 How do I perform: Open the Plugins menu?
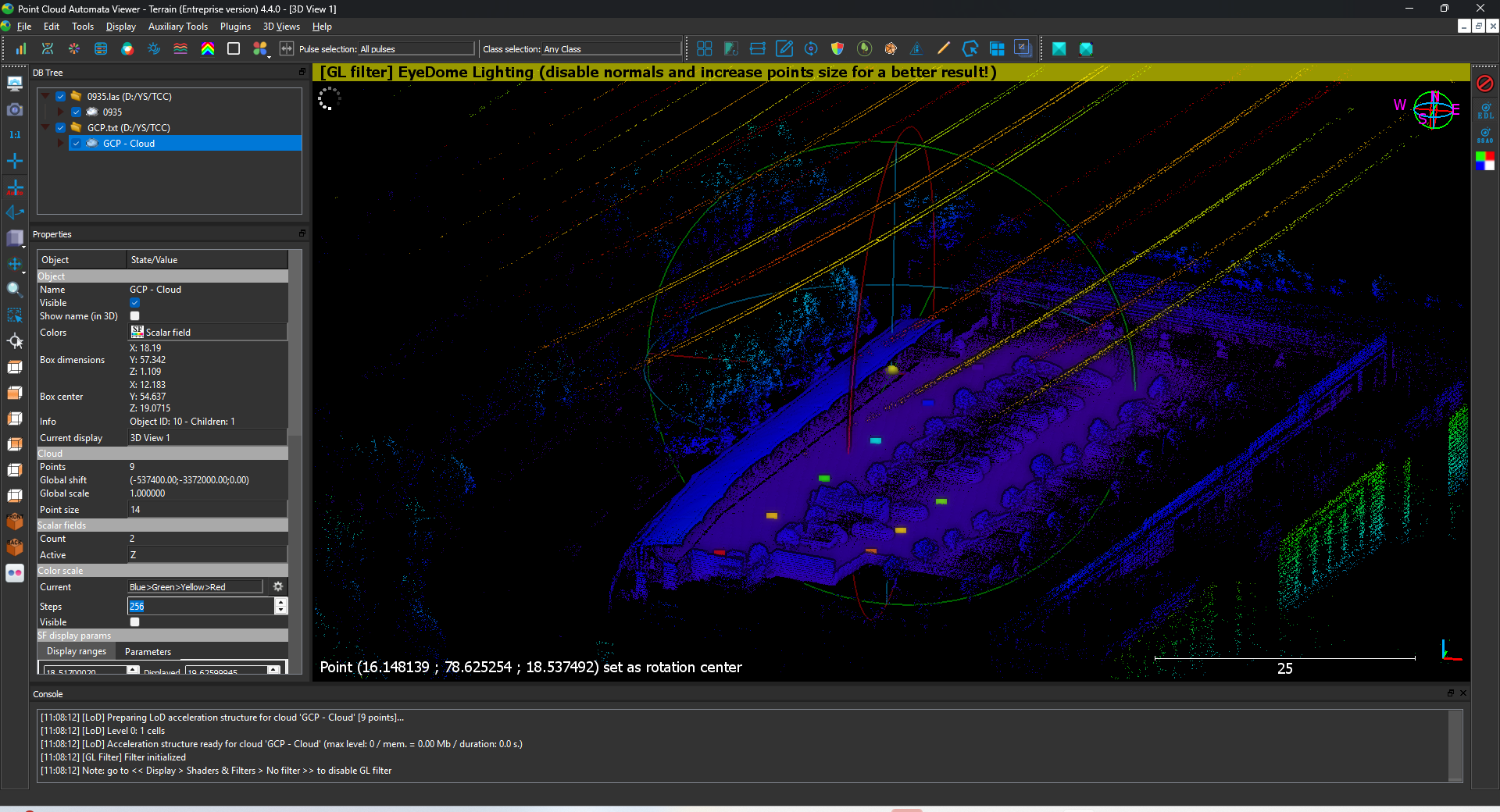coord(235,27)
